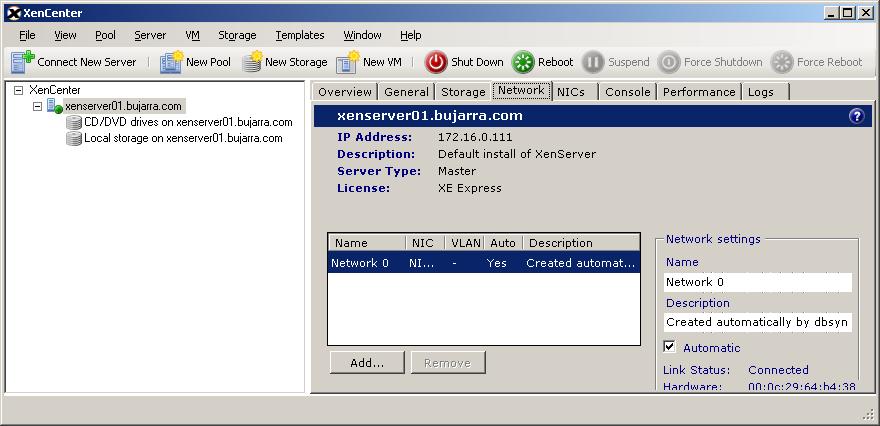The image size is (880, 426).
Task: Click the Force Shutdown icon
Action: click(668, 62)
